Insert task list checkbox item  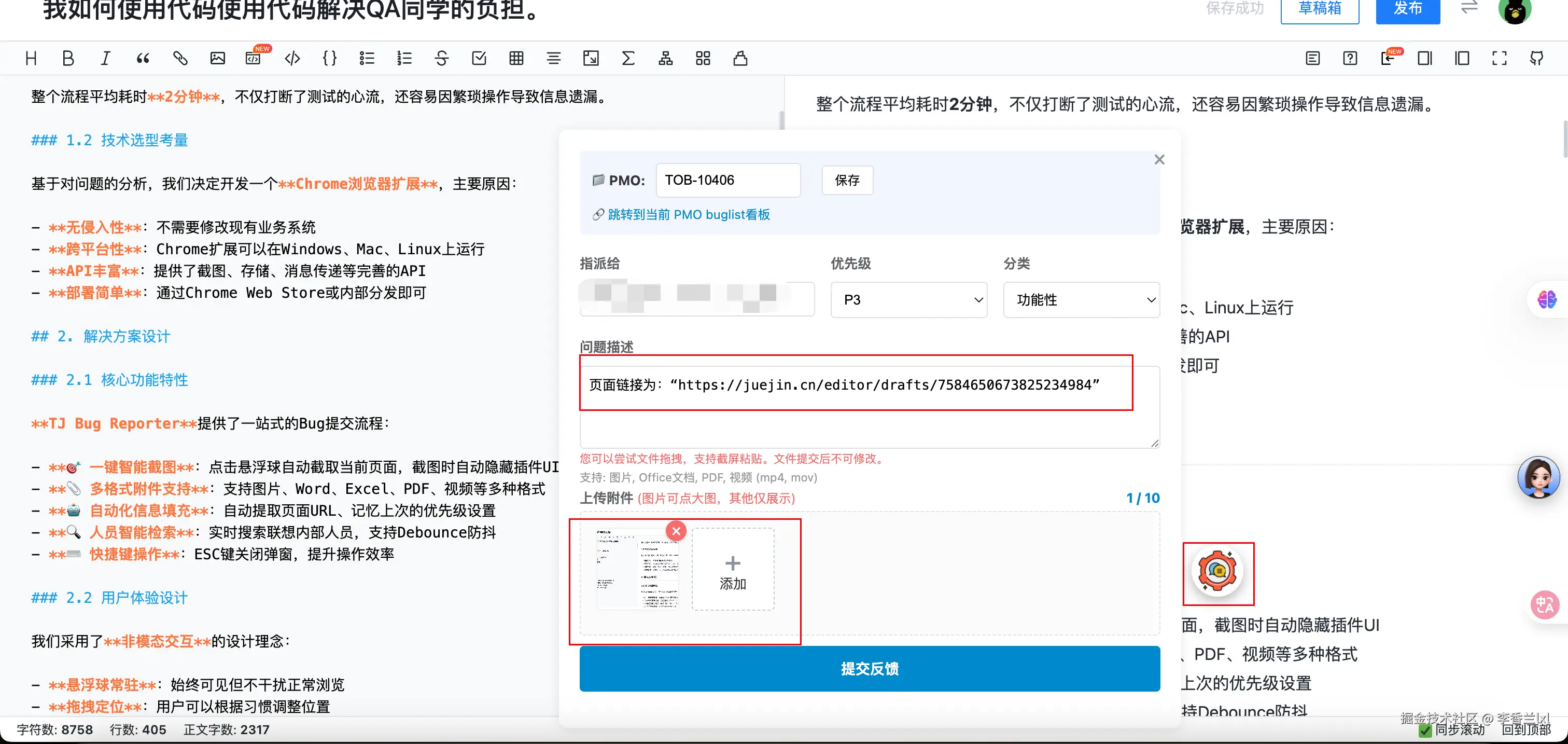479,59
